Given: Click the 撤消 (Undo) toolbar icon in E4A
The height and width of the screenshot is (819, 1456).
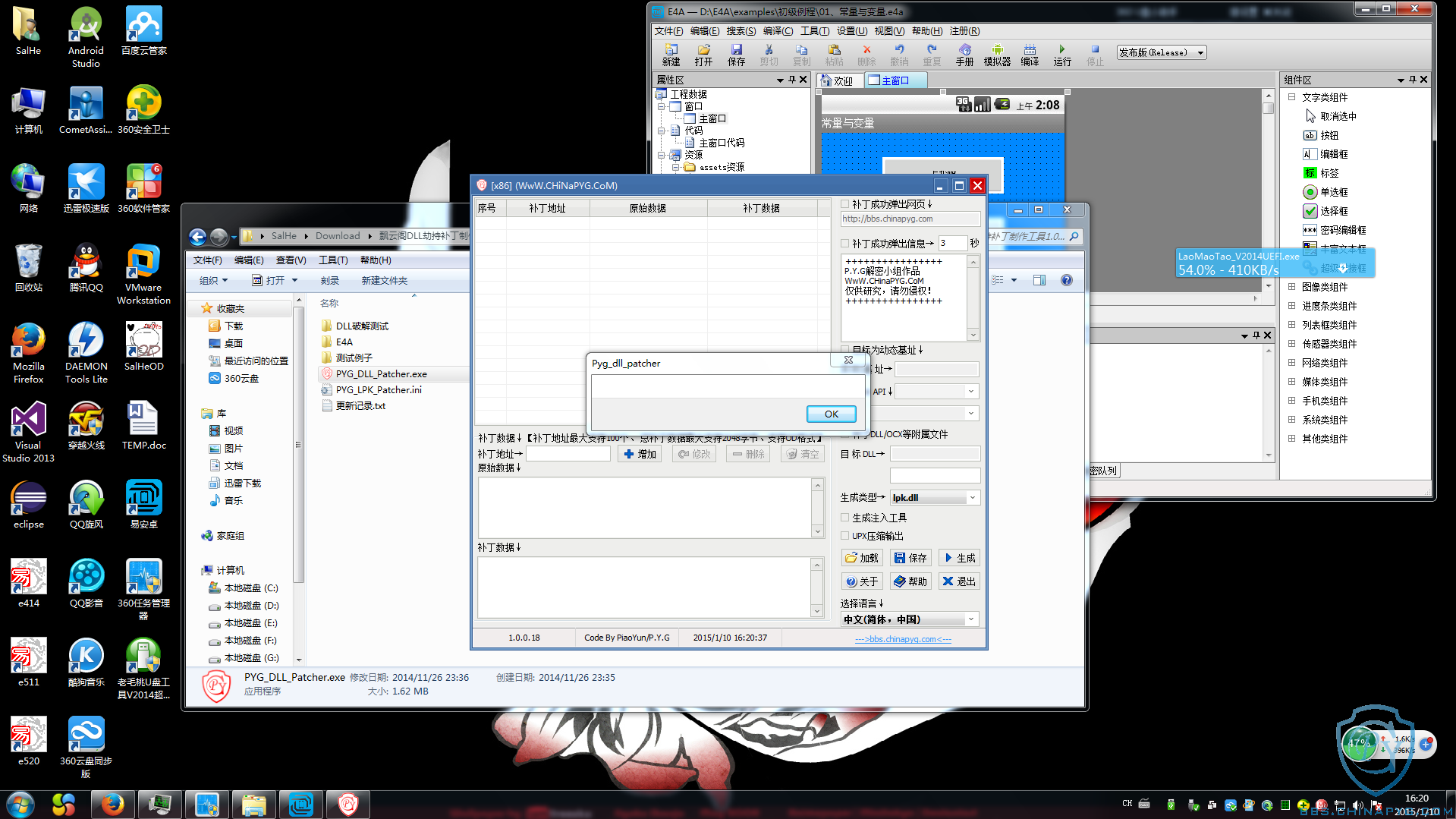Looking at the screenshot, I should [899, 55].
